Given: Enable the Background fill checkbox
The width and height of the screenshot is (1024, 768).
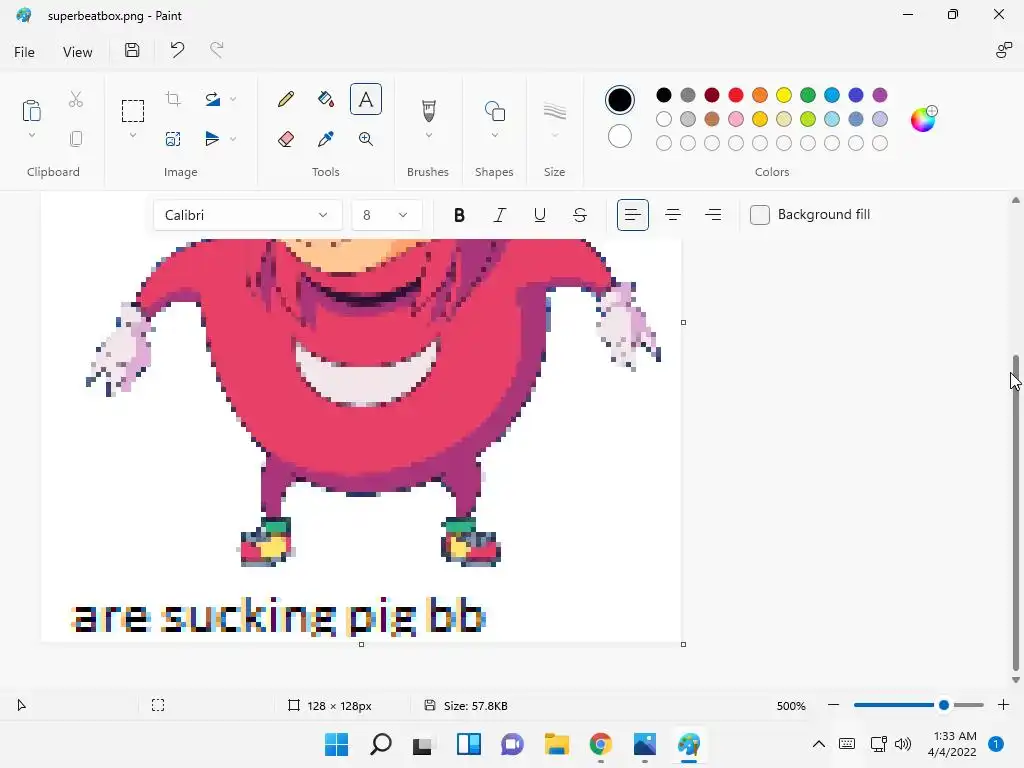Looking at the screenshot, I should click(x=760, y=215).
